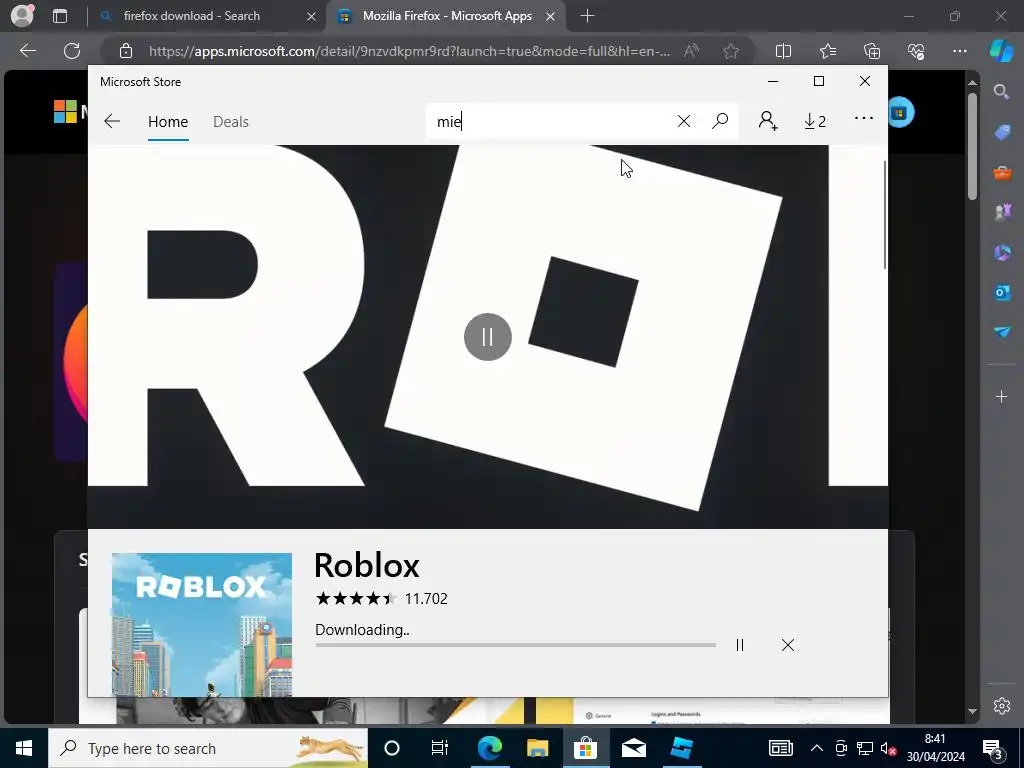Open Microsoft Edge from taskbar

click(489, 748)
